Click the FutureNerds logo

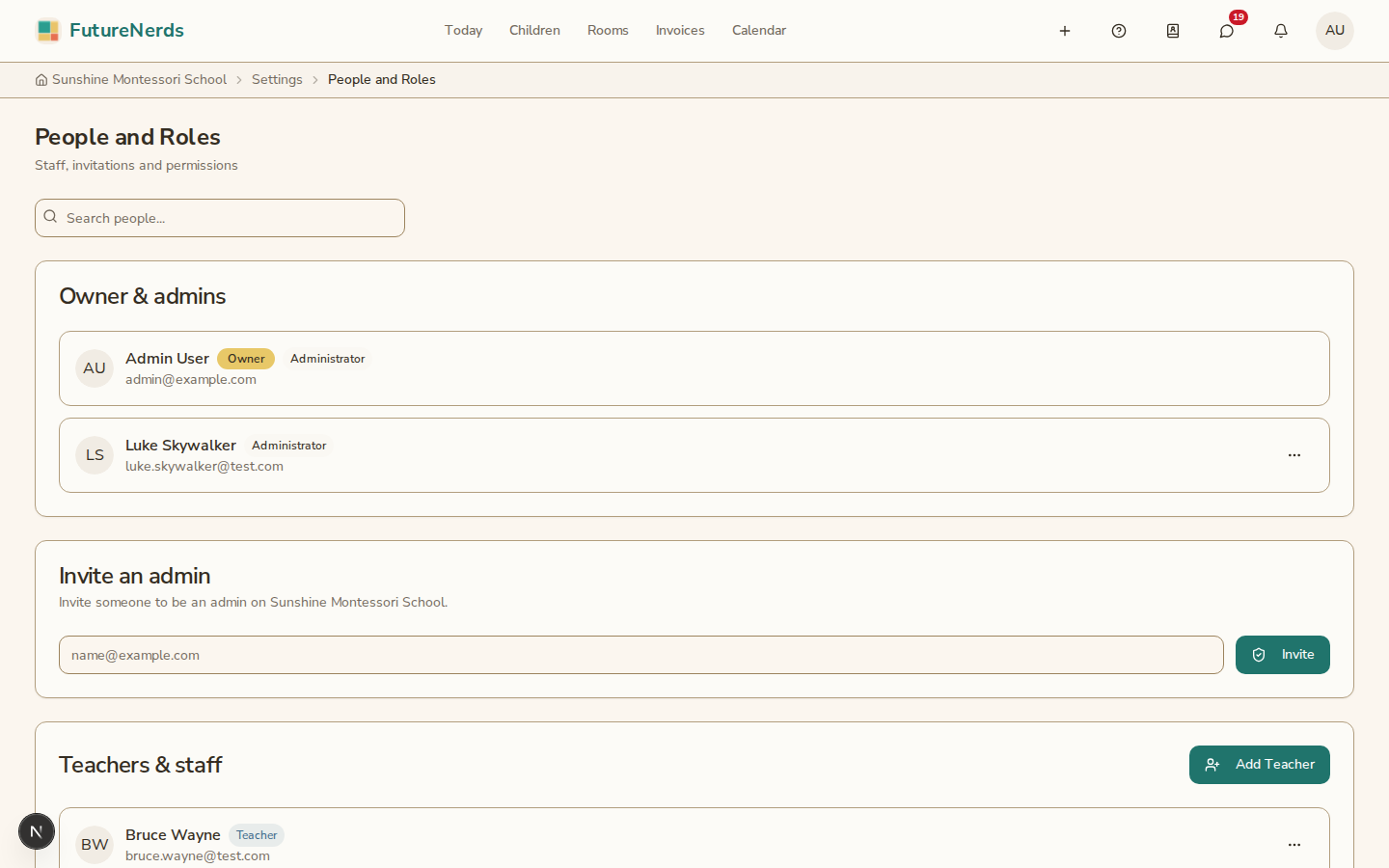(109, 31)
